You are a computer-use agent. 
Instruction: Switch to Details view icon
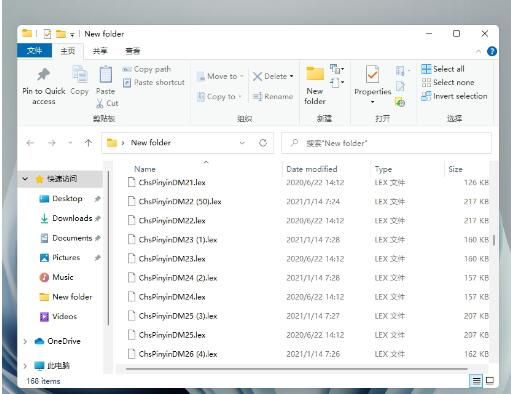476,381
